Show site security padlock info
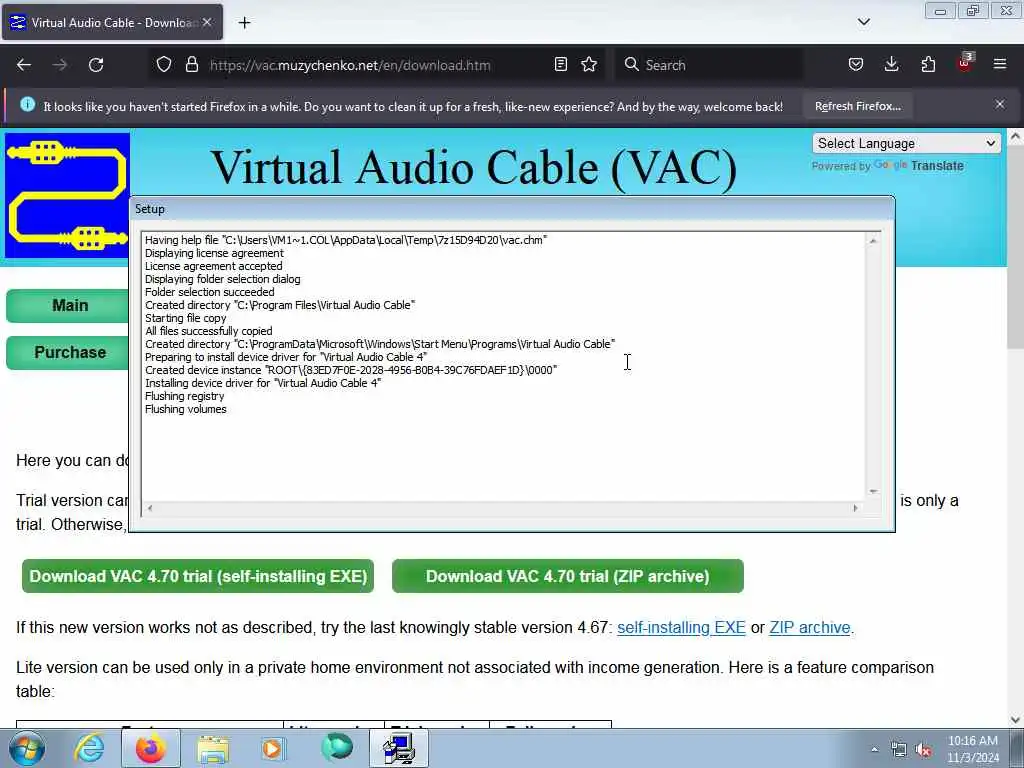1024x768 pixels. click(x=191, y=65)
